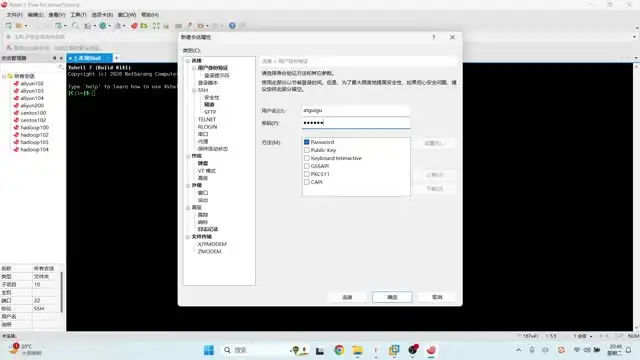Screen dimensions: 640x360
Task: Click the aliyun102 session icon
Action: click(x=16, y=83)
